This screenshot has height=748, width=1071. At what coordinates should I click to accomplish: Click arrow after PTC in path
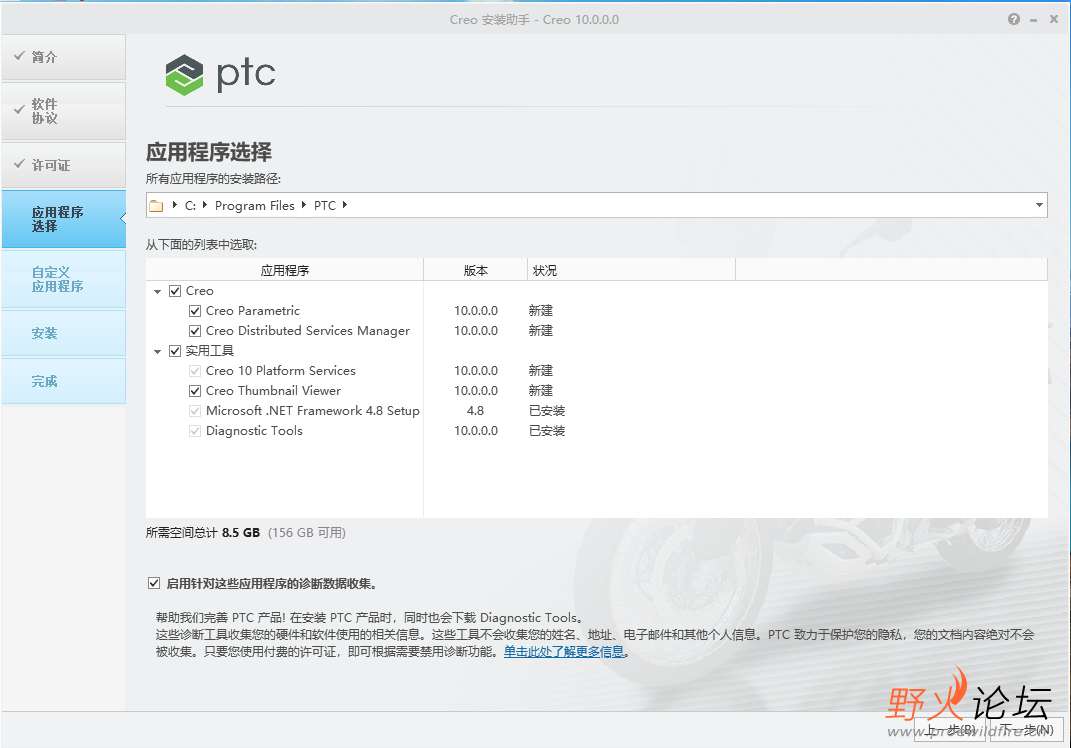point(345,205)
